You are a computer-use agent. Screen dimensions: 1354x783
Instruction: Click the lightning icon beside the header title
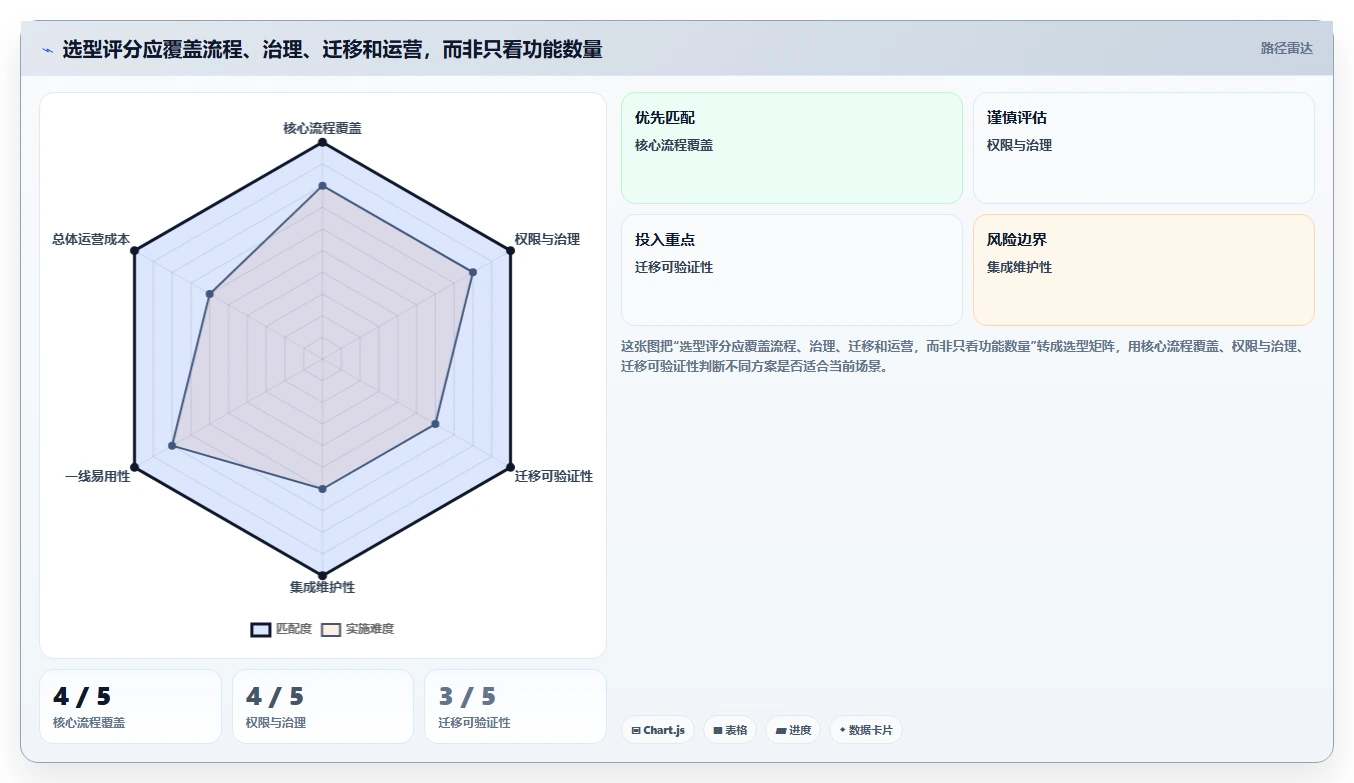click(x=47, y=49)
